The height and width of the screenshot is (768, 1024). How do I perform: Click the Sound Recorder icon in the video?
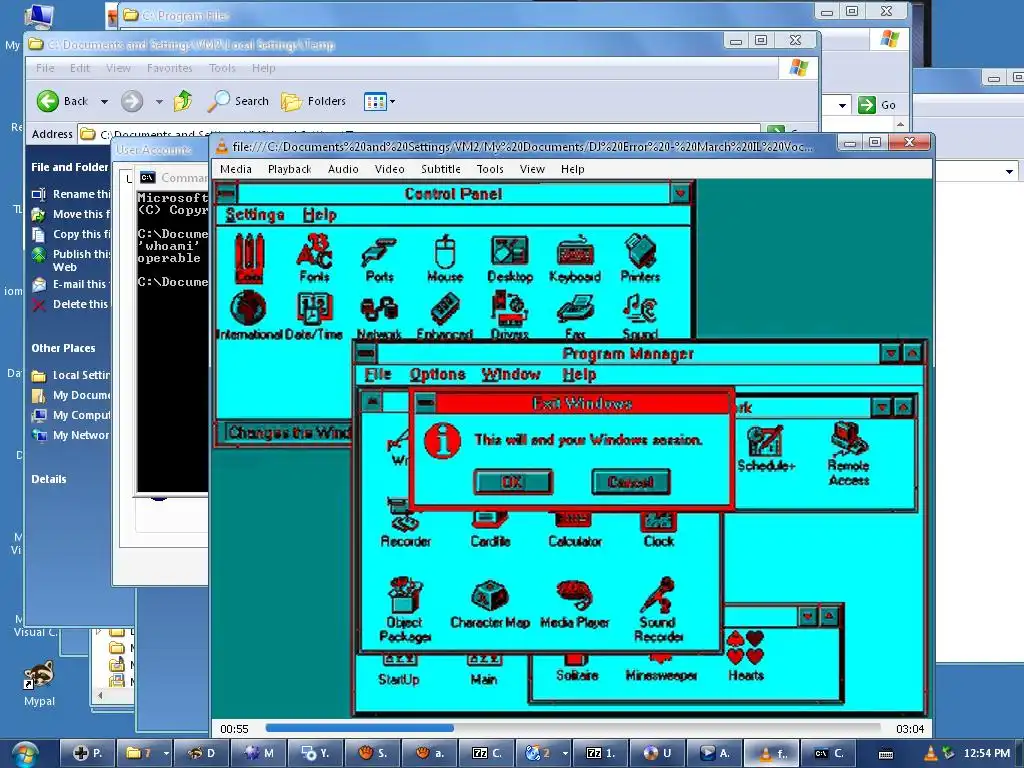[658, 610]
